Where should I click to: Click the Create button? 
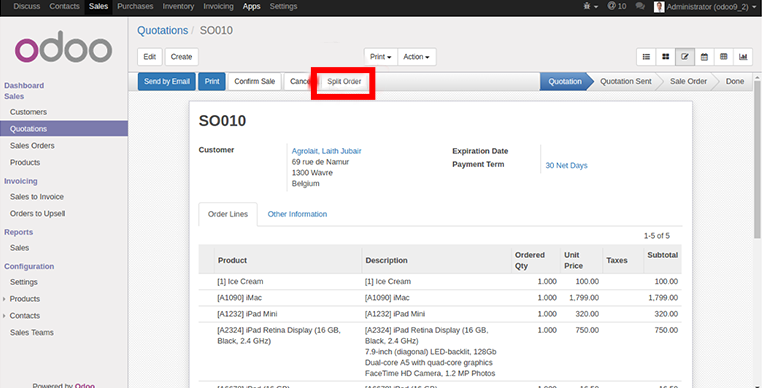click(181, 57)
